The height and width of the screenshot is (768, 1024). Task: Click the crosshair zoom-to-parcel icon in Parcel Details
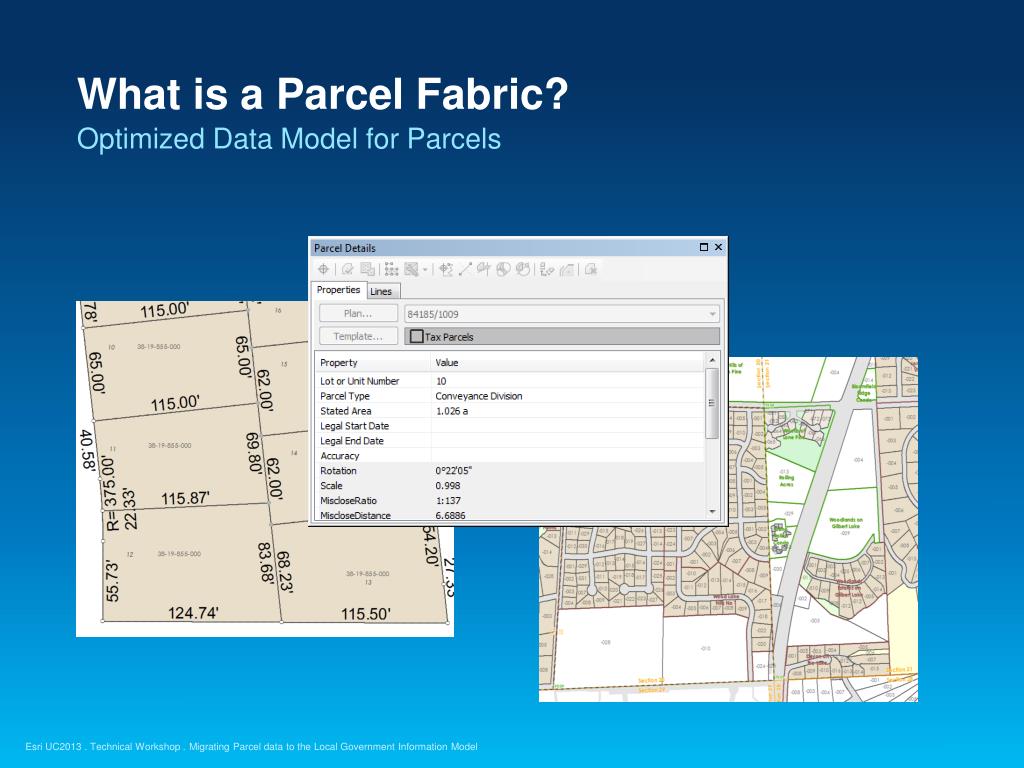point(323,269)
